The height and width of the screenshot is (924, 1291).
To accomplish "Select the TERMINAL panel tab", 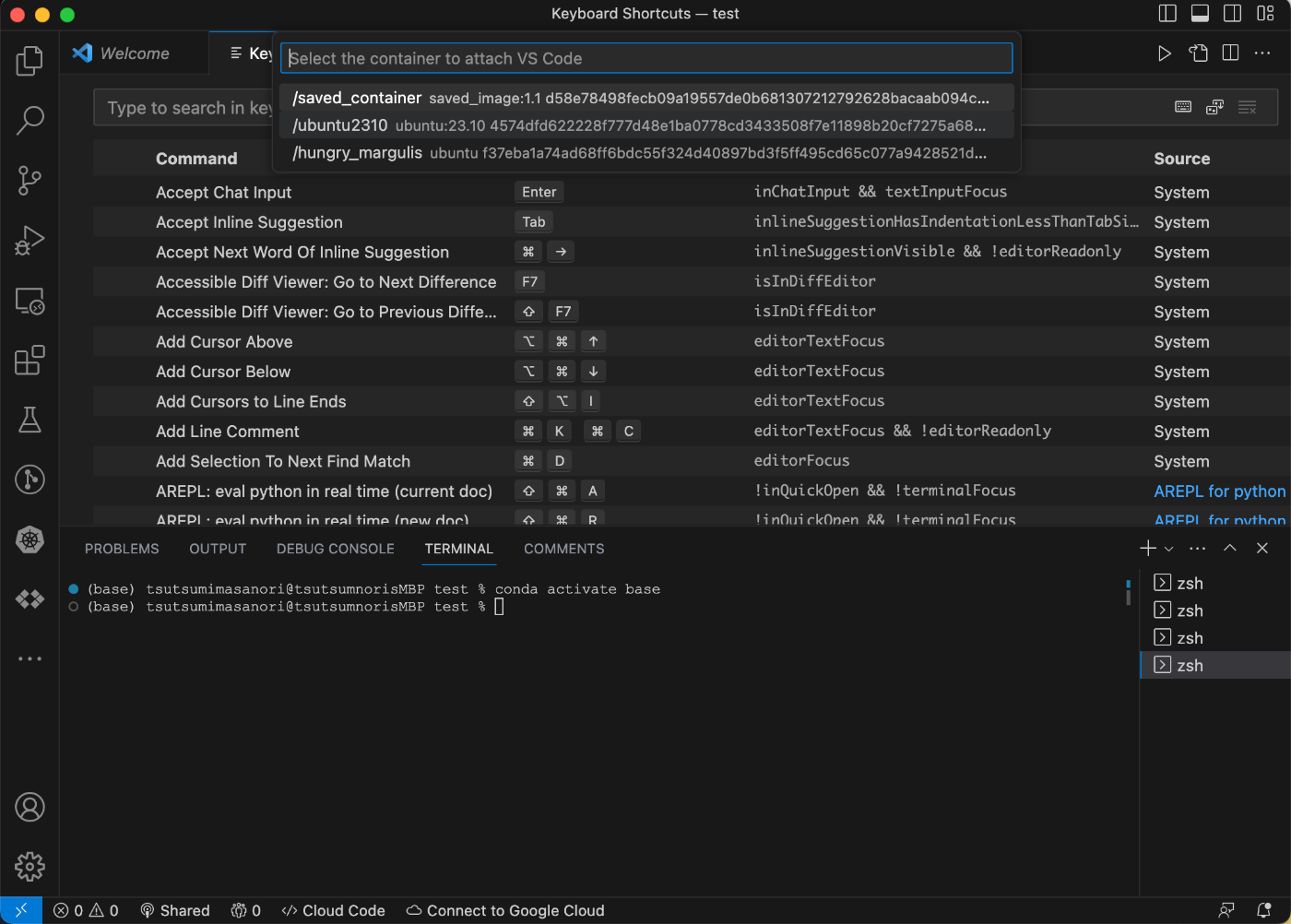I will click(x=459, y=549).
